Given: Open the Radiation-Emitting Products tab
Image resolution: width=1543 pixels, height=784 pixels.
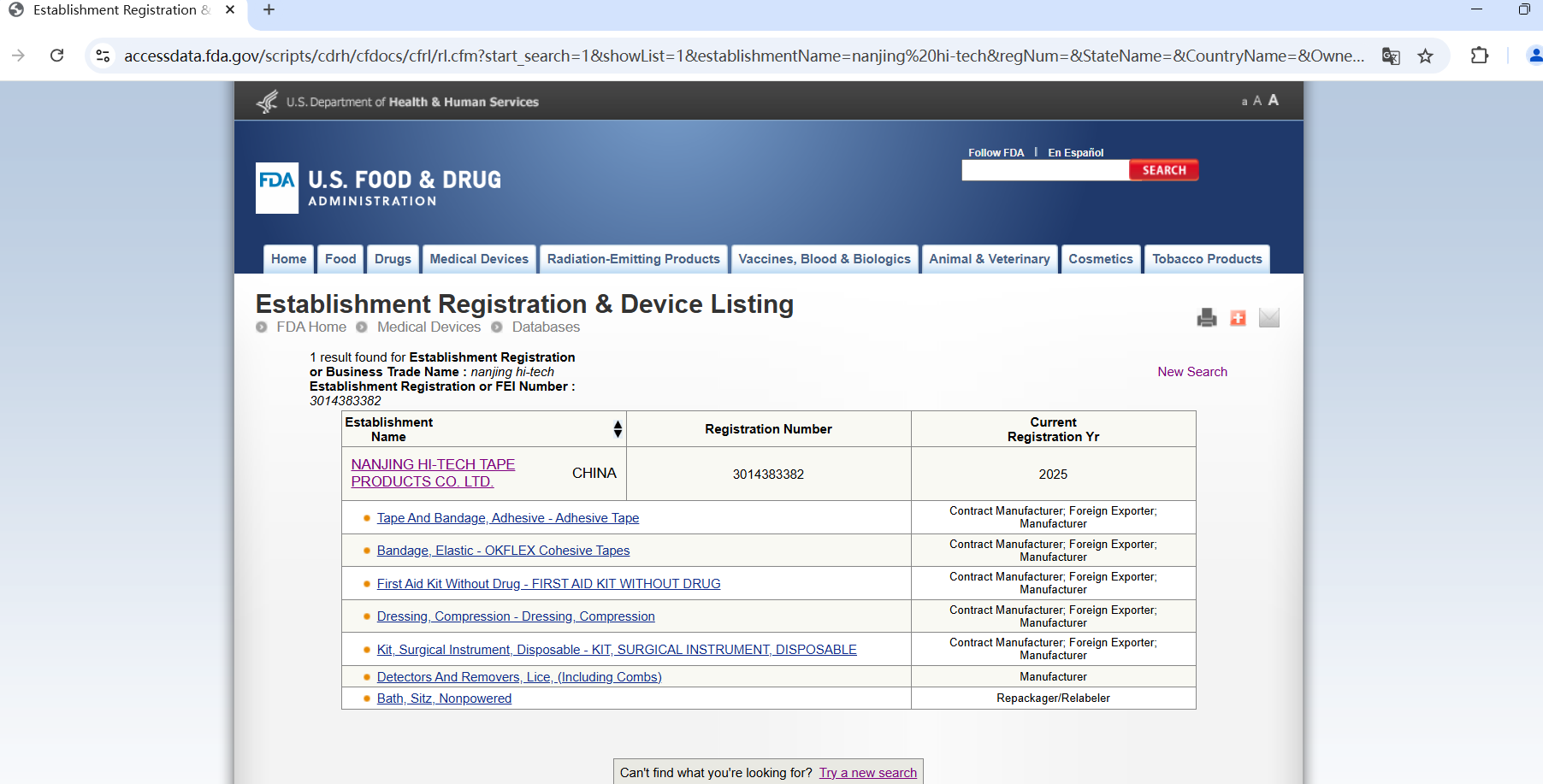Looking at the screenshot, I should 634,259.
